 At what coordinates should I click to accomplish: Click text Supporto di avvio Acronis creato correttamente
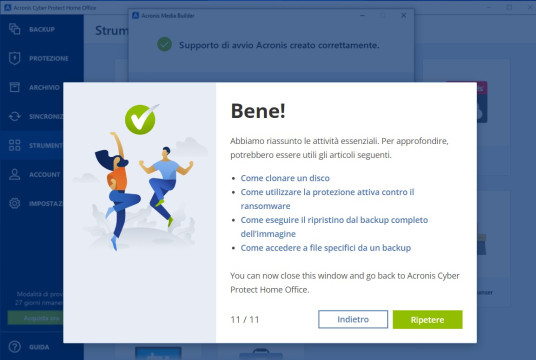point(279,45)
